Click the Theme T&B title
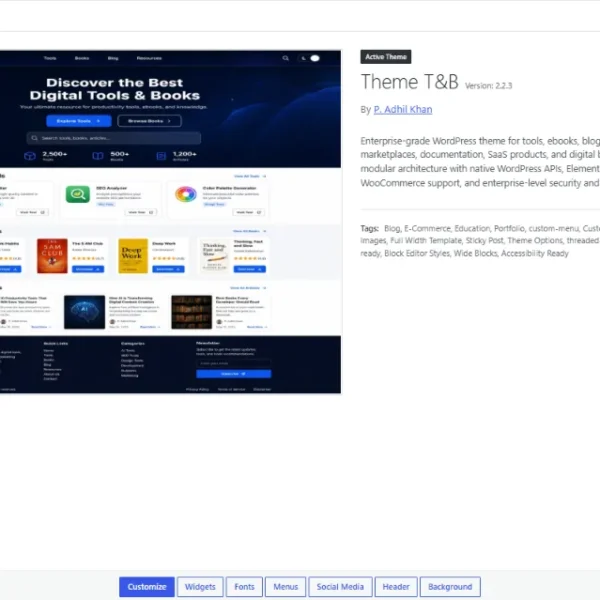The width and height of the screenshot is (600, 600). pos(409,82)
